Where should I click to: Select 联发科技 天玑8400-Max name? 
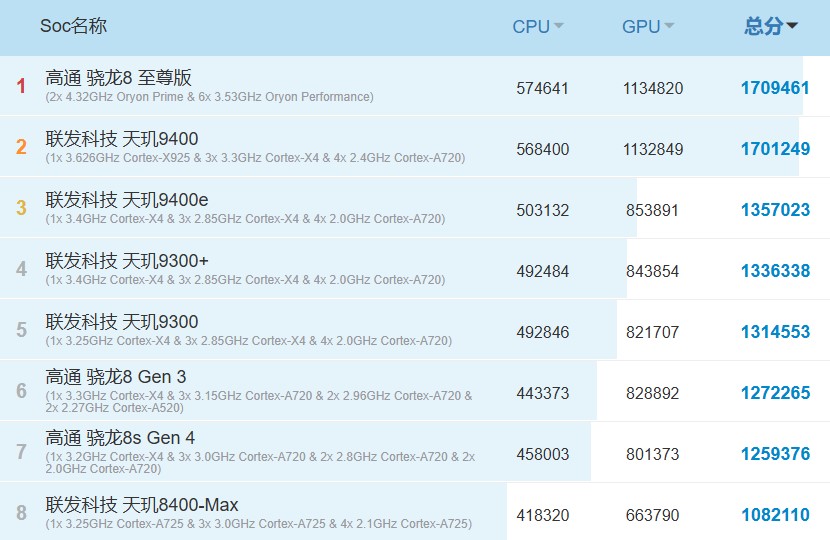click(x=142, y=505)
